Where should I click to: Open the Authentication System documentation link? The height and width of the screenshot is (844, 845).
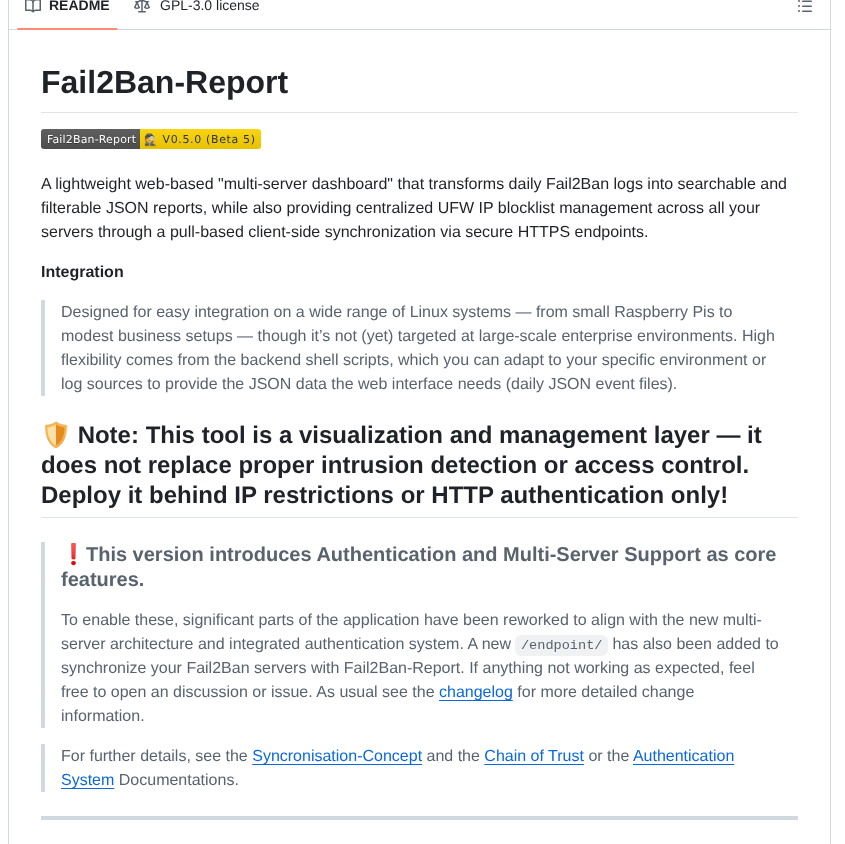683,756
